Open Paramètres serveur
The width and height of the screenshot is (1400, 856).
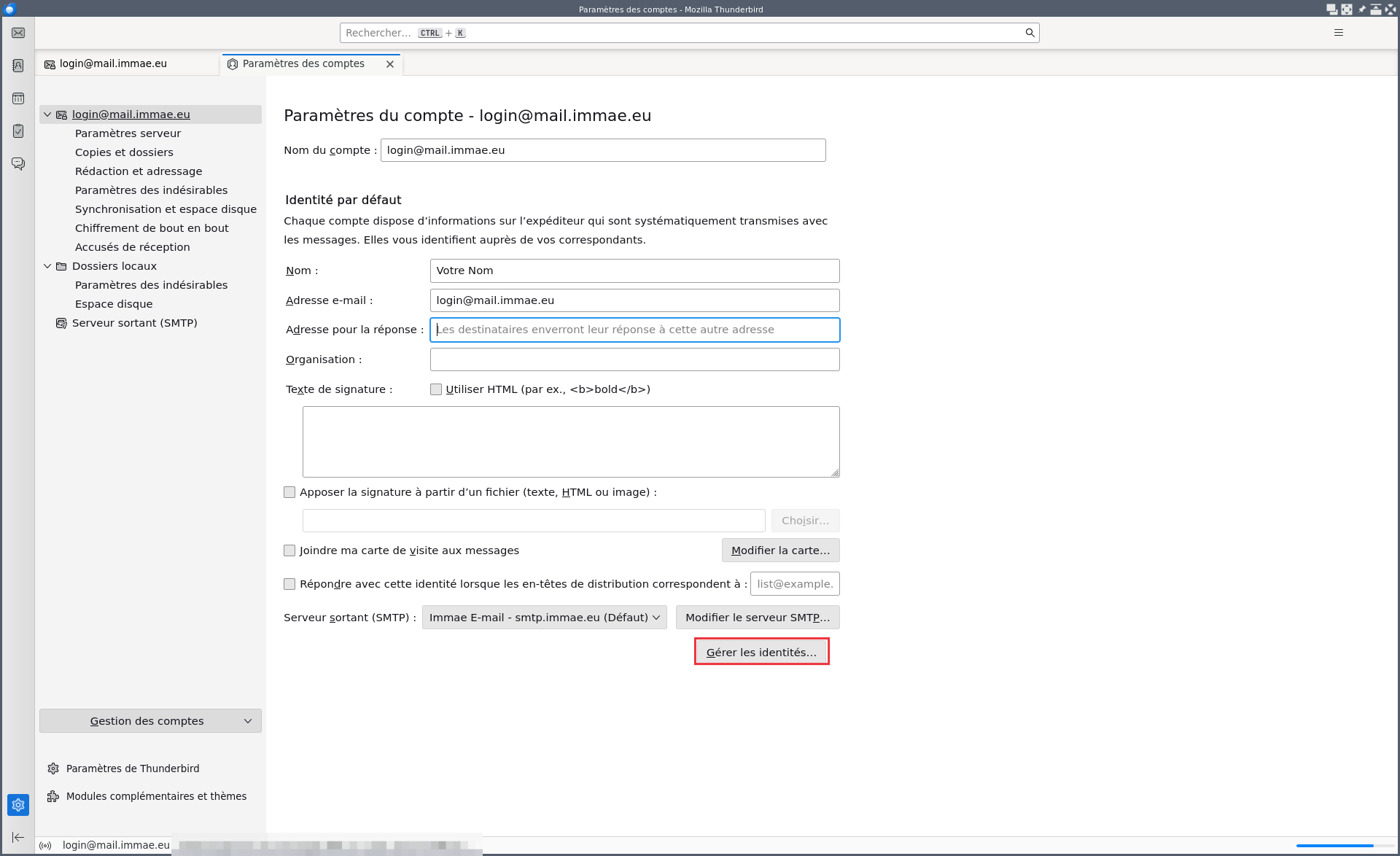[x=128, y=133]
